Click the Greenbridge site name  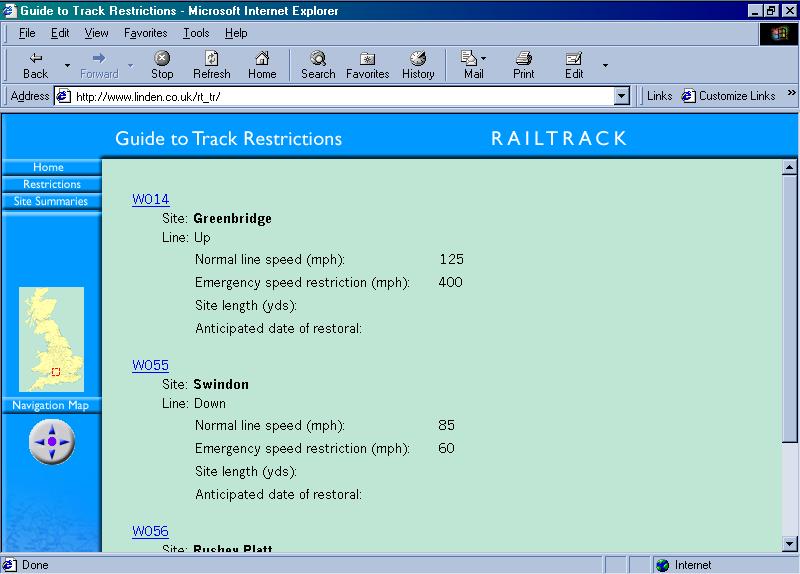tap(233, 218)
